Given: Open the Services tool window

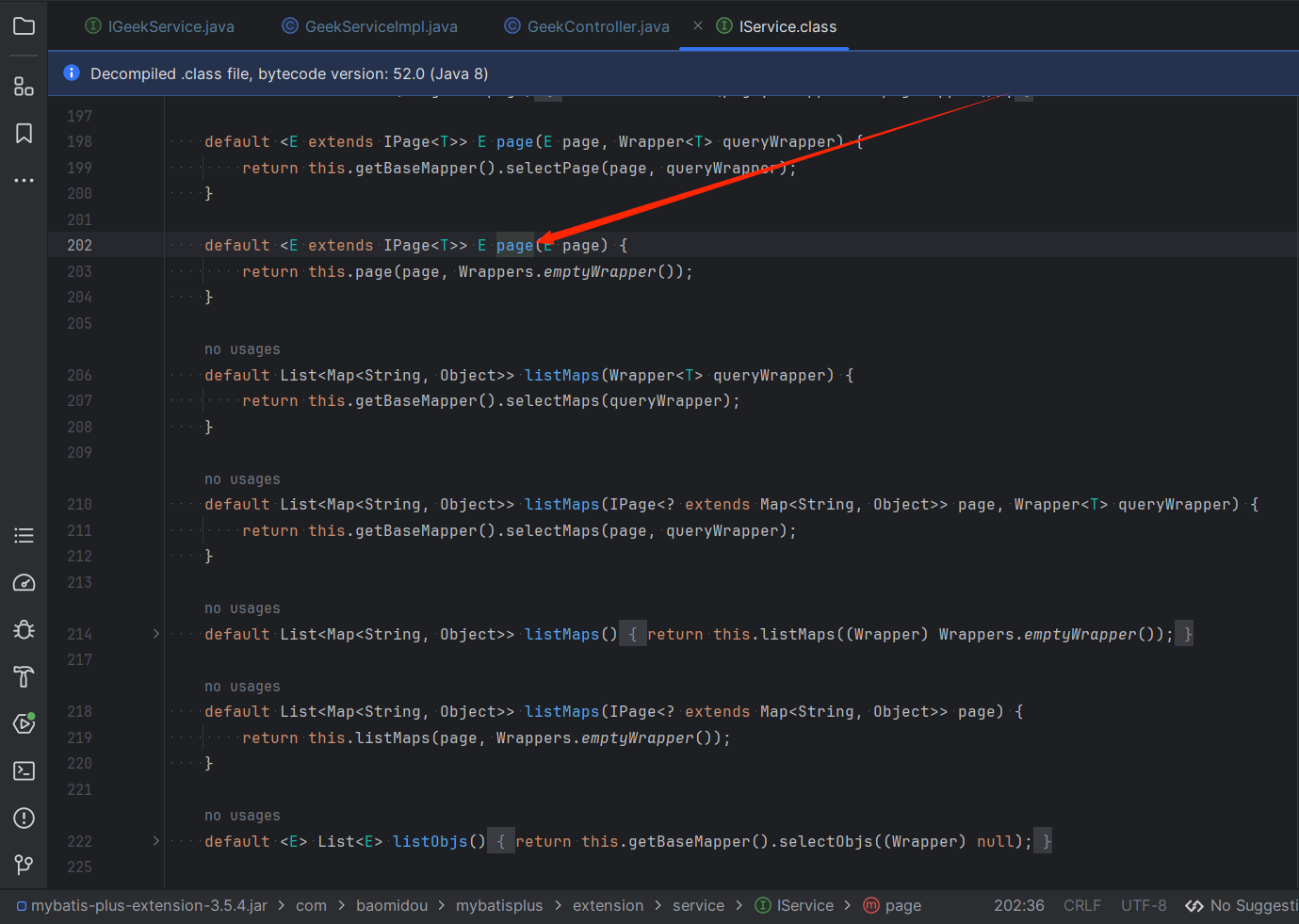Looking at the screenshot, I should (24, 723).
